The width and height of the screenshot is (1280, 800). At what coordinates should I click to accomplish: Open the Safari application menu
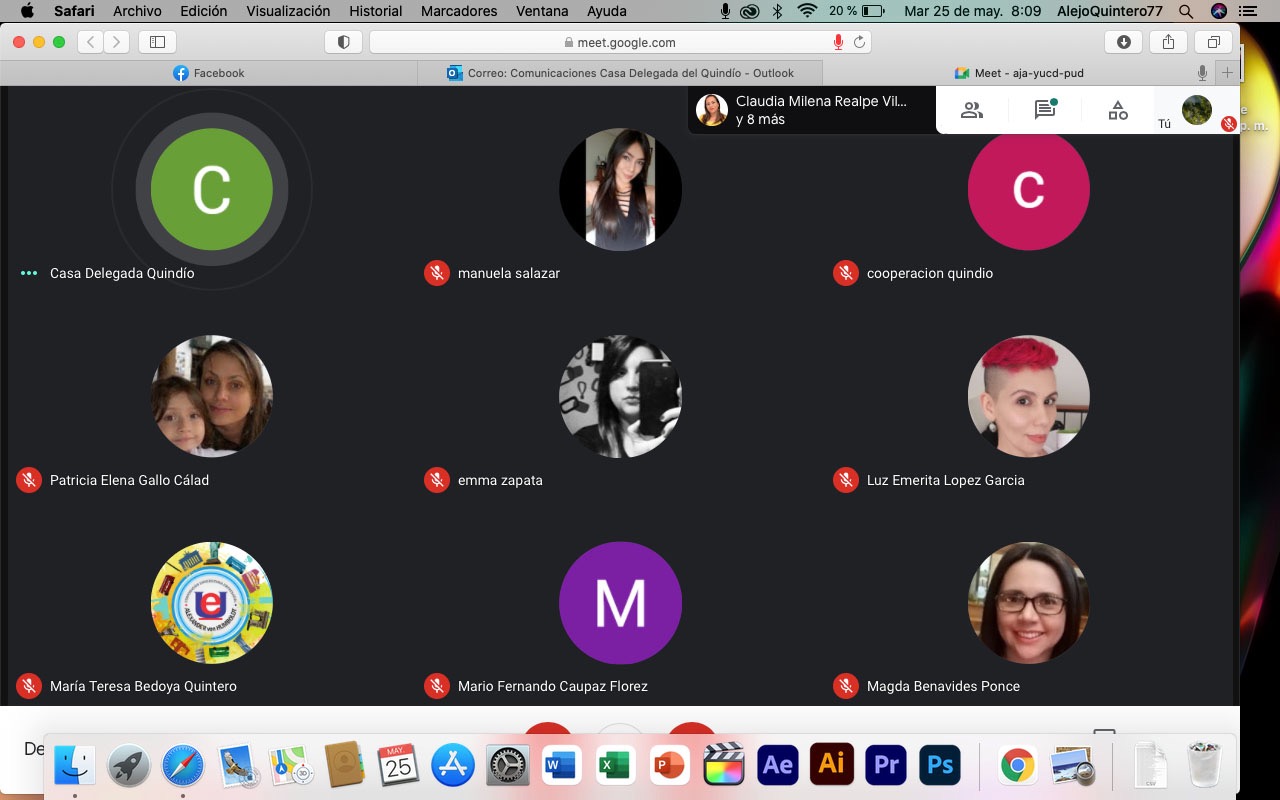pyautogui.click(x=75, y=11)
